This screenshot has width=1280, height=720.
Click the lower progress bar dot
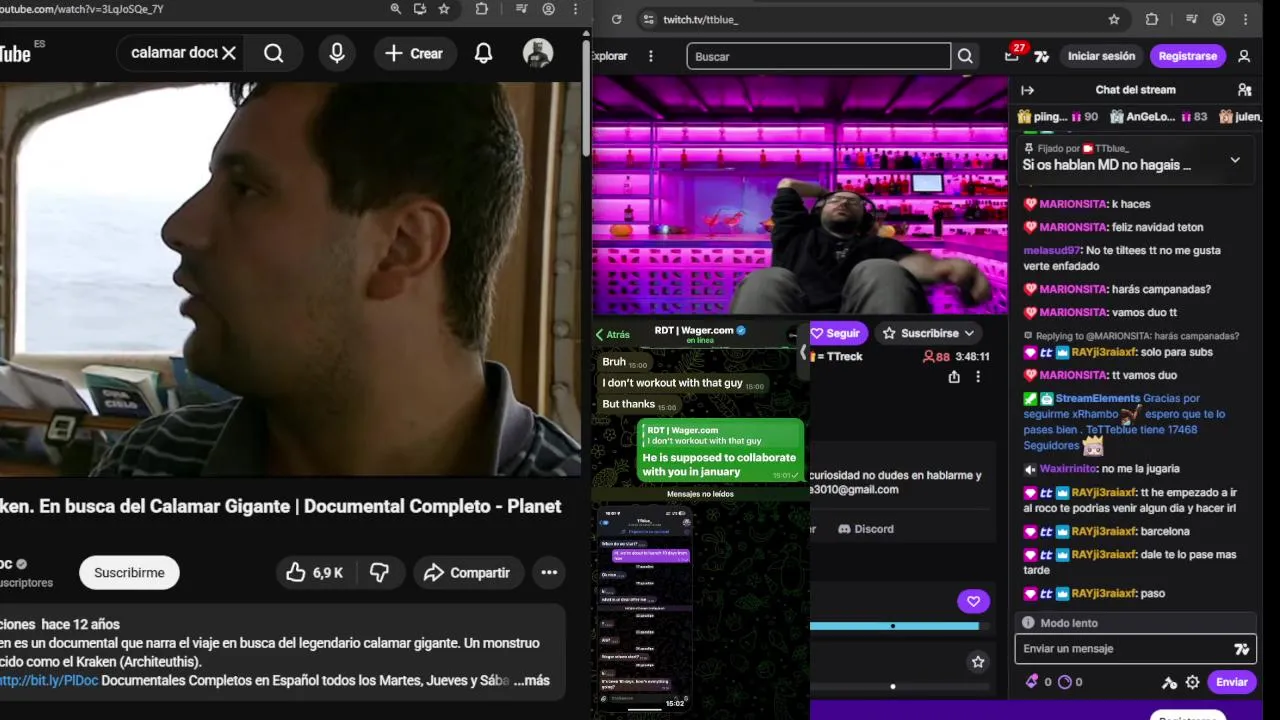tap(893, 687)
